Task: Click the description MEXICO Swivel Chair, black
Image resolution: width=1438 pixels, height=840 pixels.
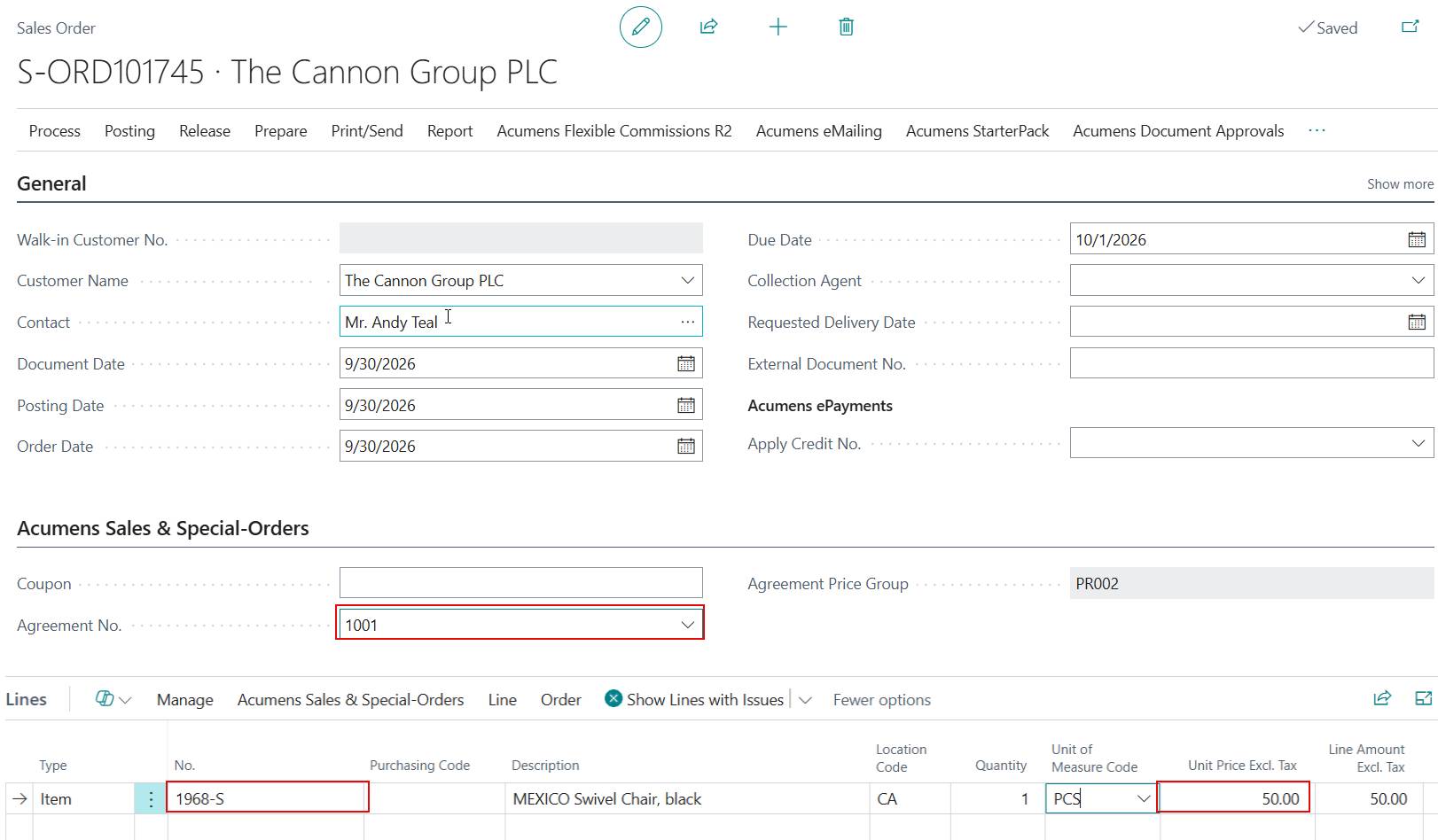Action: [607, 799]
